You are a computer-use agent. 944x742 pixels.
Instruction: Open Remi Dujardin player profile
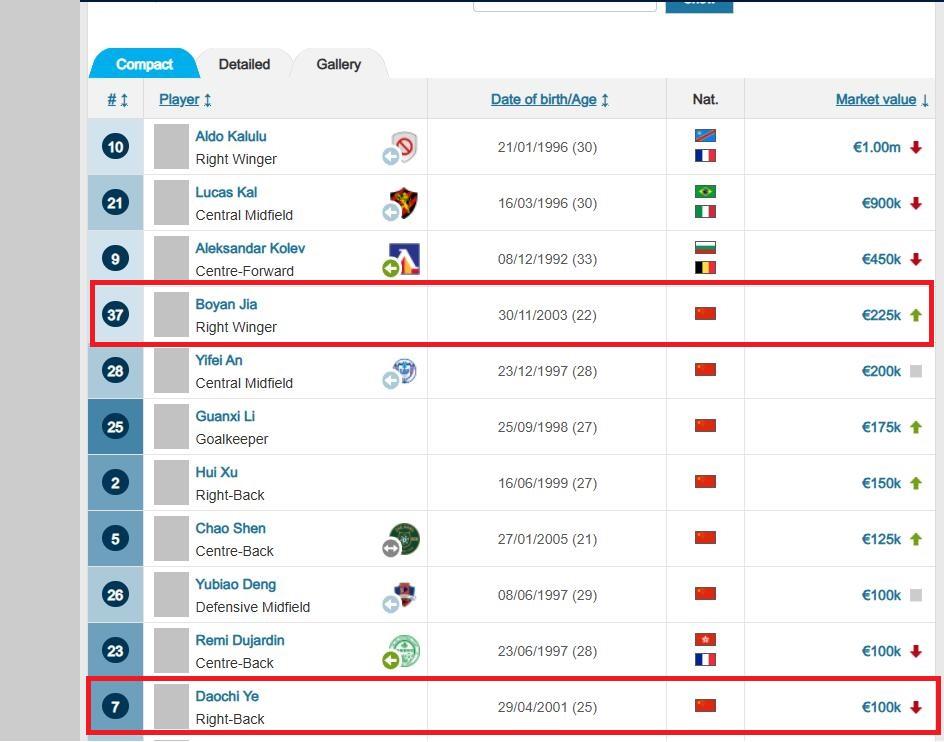click(240, 640)
